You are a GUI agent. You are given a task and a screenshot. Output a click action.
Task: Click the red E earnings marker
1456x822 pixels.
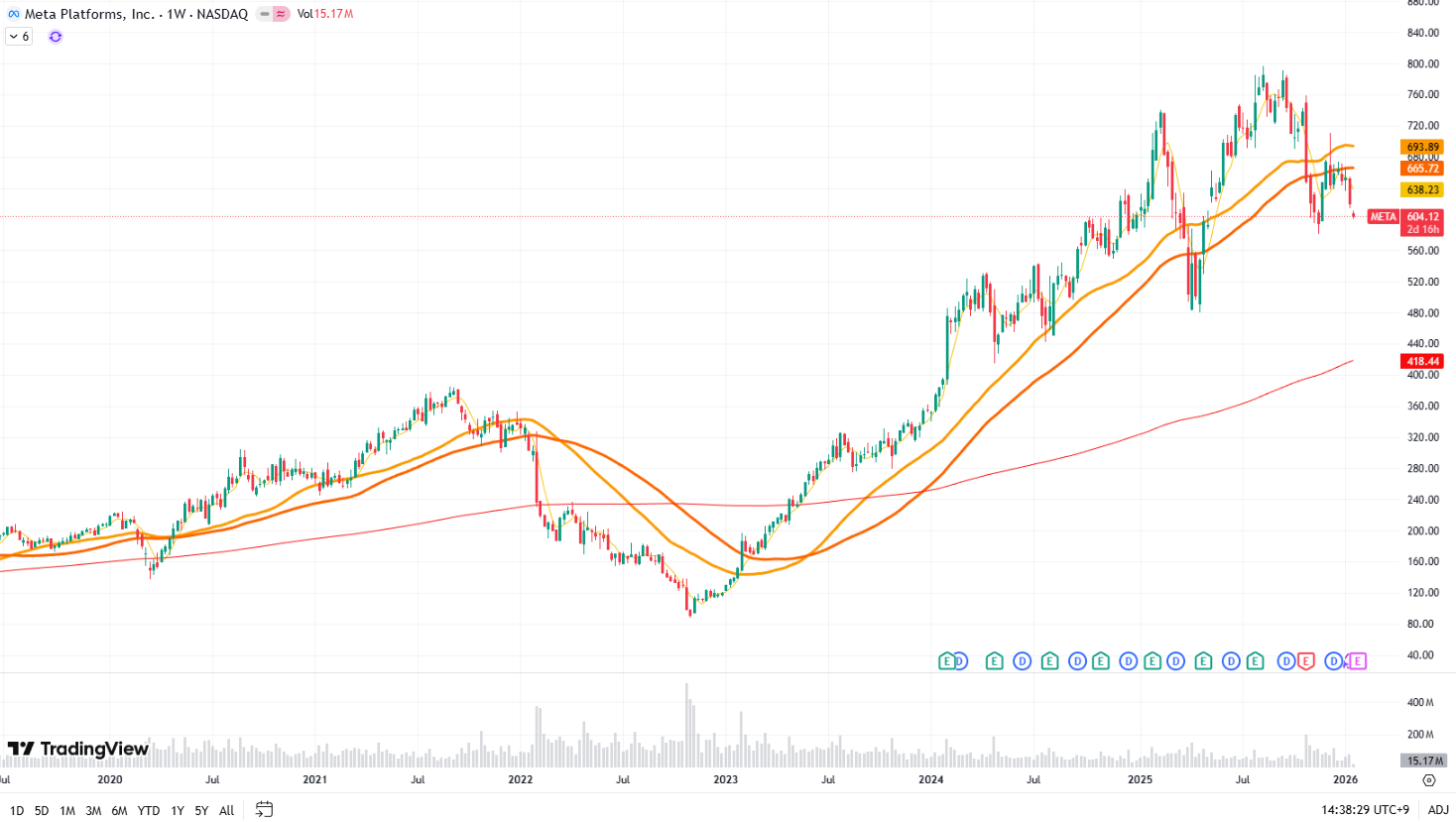(x=1306, y=661)
